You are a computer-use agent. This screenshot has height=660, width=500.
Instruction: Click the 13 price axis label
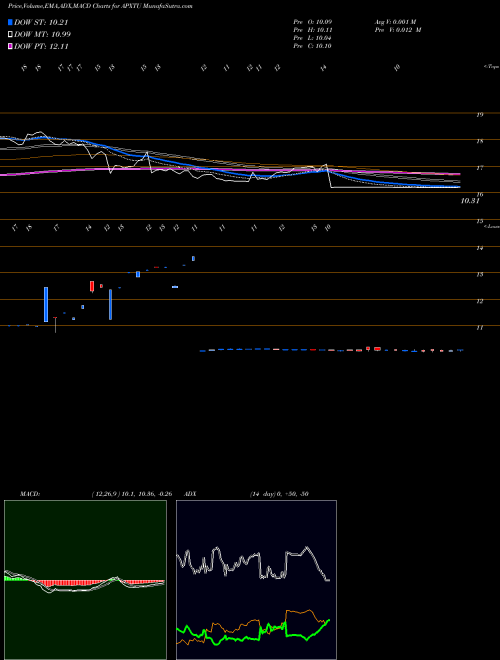click(479, 274)
